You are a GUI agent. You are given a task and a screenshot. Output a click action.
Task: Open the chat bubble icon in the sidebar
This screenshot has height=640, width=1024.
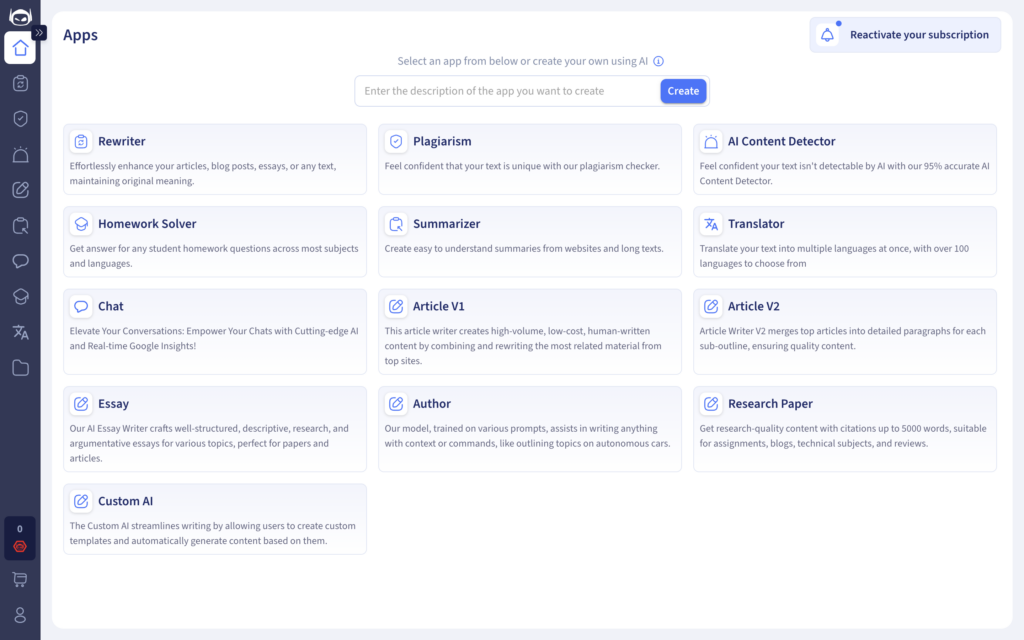coord(20,261)
